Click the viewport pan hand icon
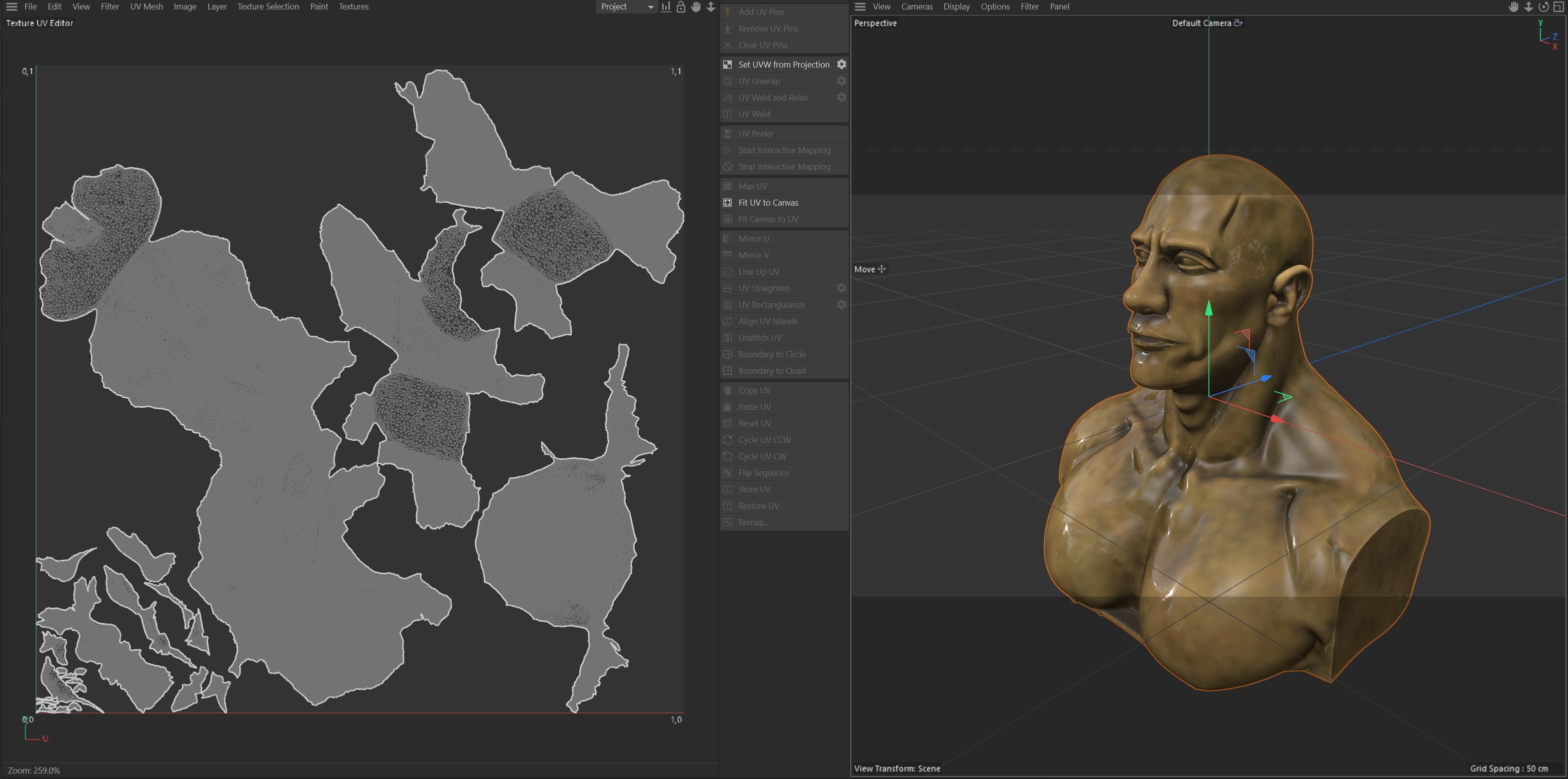This screenshot has width=1568, height=779. (x=1514, y=7)
